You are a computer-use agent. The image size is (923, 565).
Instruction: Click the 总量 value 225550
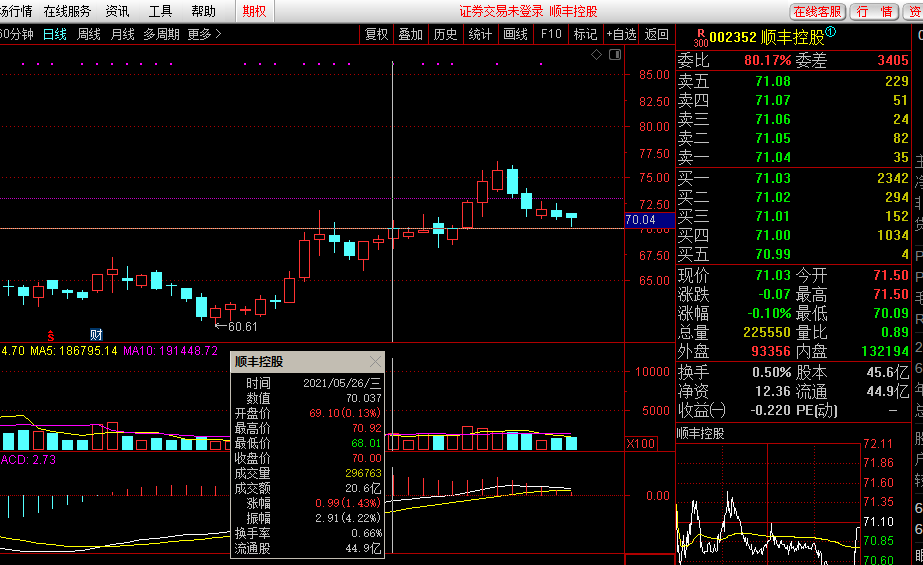click(x=767, y=333)
